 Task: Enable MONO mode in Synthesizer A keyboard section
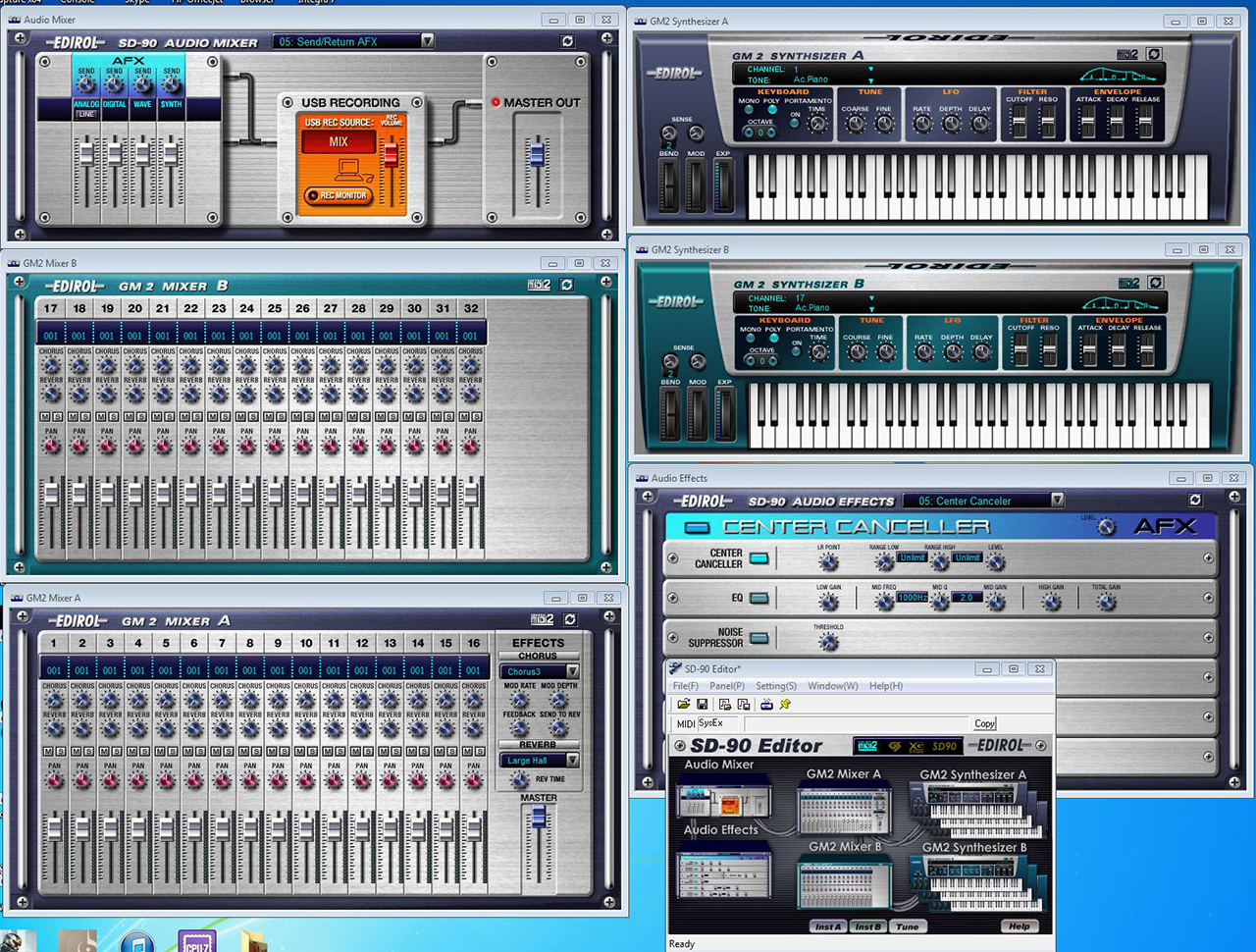click(748, 110)
